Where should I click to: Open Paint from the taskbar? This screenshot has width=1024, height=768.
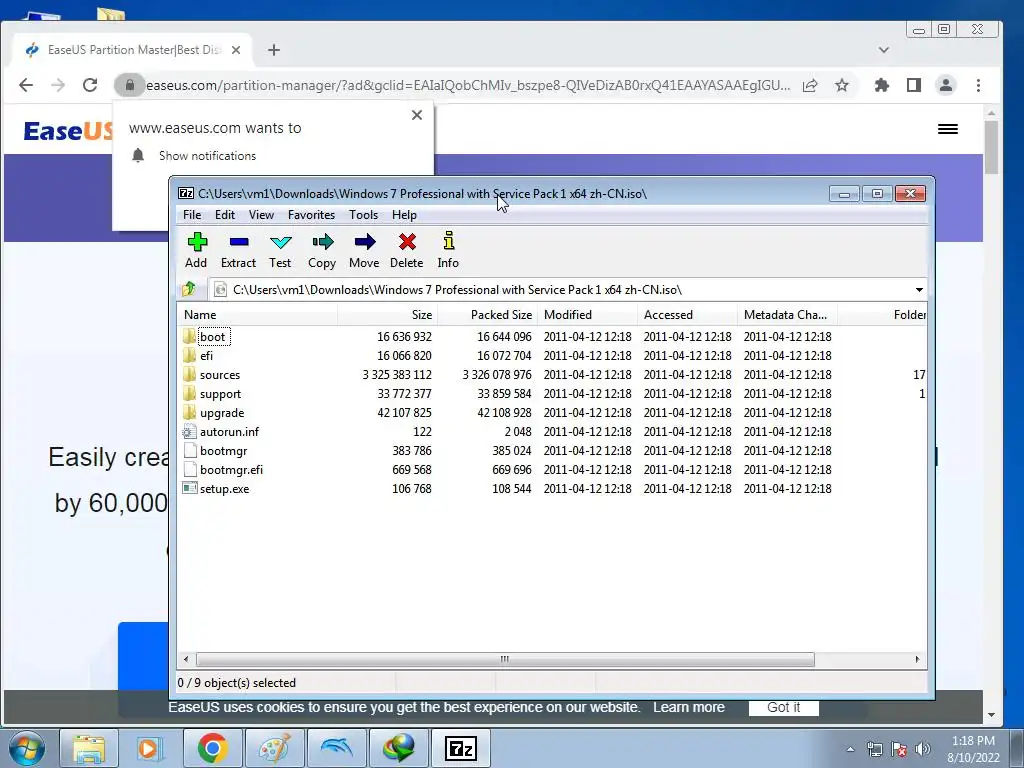[x=274, y=748]
